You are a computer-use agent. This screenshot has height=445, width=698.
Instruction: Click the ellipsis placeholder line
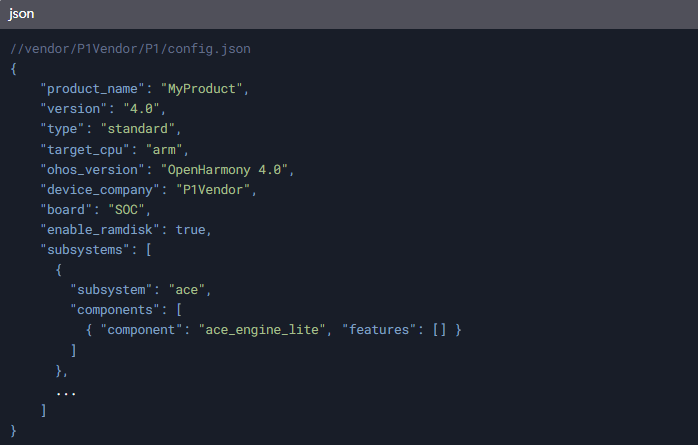[x=66, y=392]
